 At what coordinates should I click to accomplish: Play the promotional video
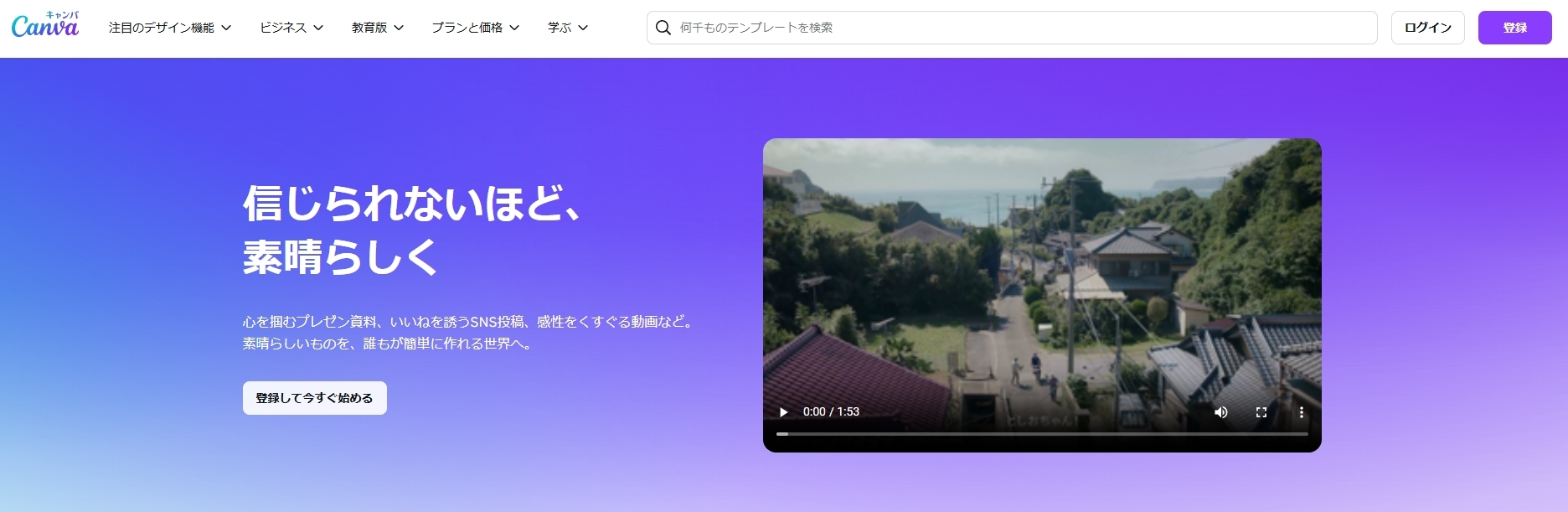click(784, 412)
